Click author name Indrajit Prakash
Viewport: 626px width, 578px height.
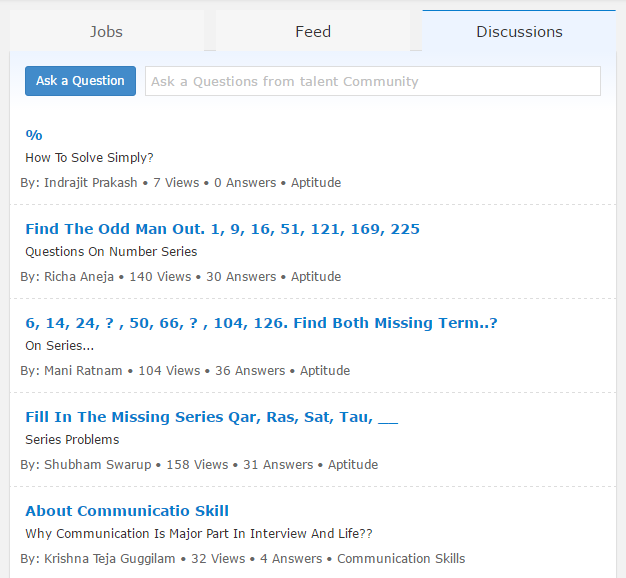(91, 183)
